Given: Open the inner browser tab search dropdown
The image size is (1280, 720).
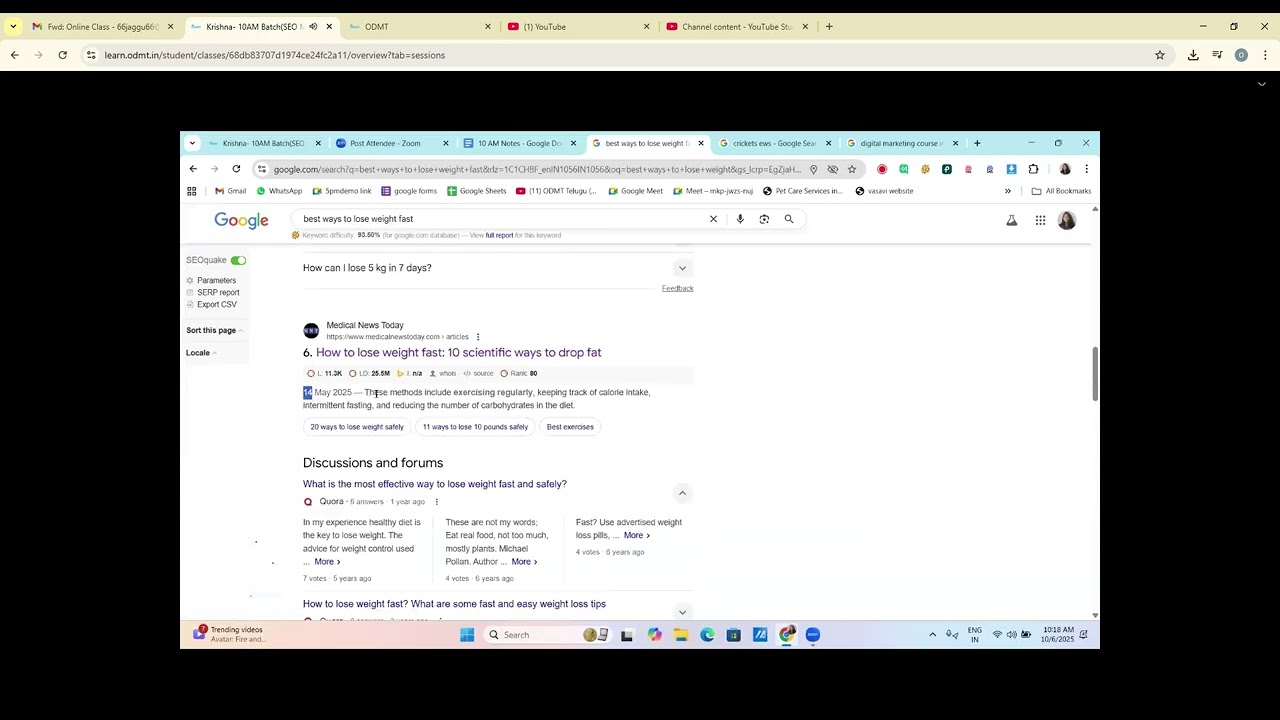Looking at the screenshot, I should tap(192, 143).
